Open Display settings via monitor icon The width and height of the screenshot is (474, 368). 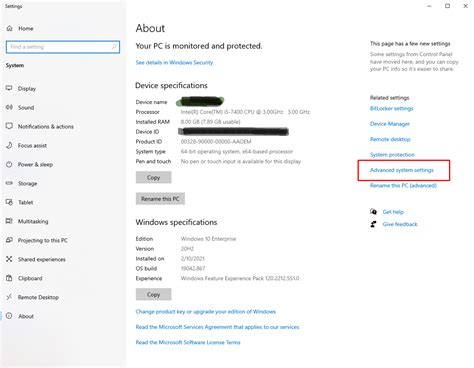point(9,88)
